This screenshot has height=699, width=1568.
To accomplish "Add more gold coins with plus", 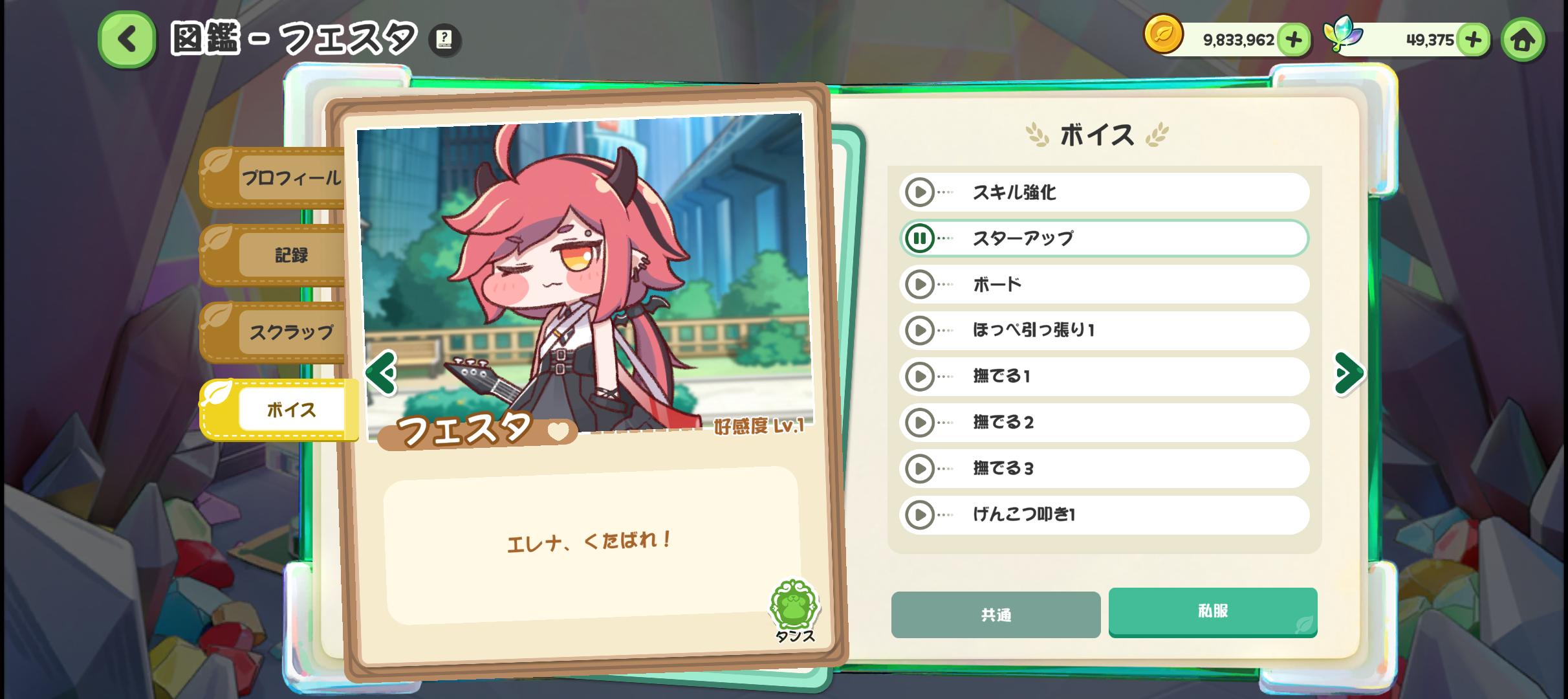I will [1293, 40].
